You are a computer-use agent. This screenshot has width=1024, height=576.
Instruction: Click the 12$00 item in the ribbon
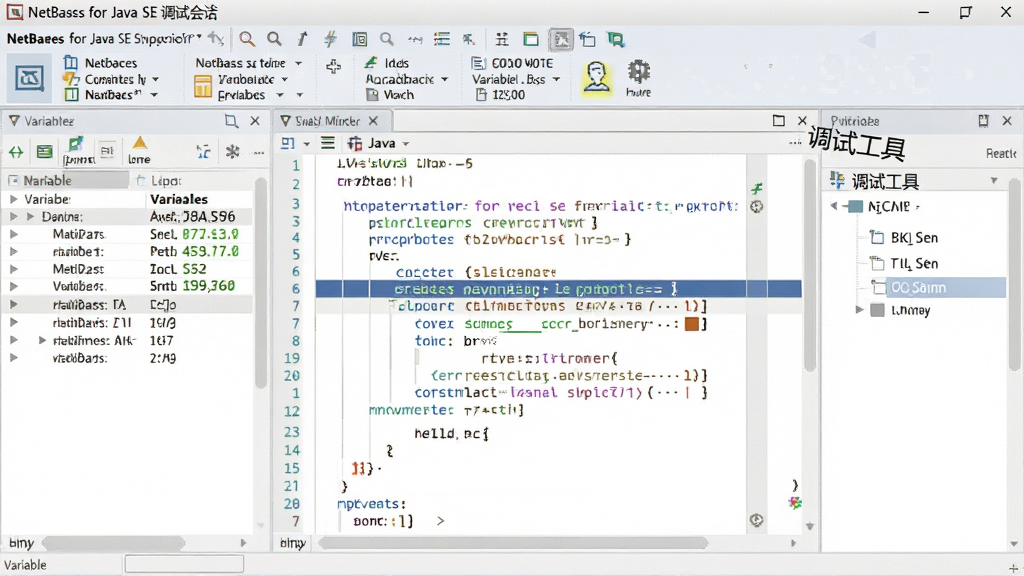pyautogui.click(x=500, y=95)
